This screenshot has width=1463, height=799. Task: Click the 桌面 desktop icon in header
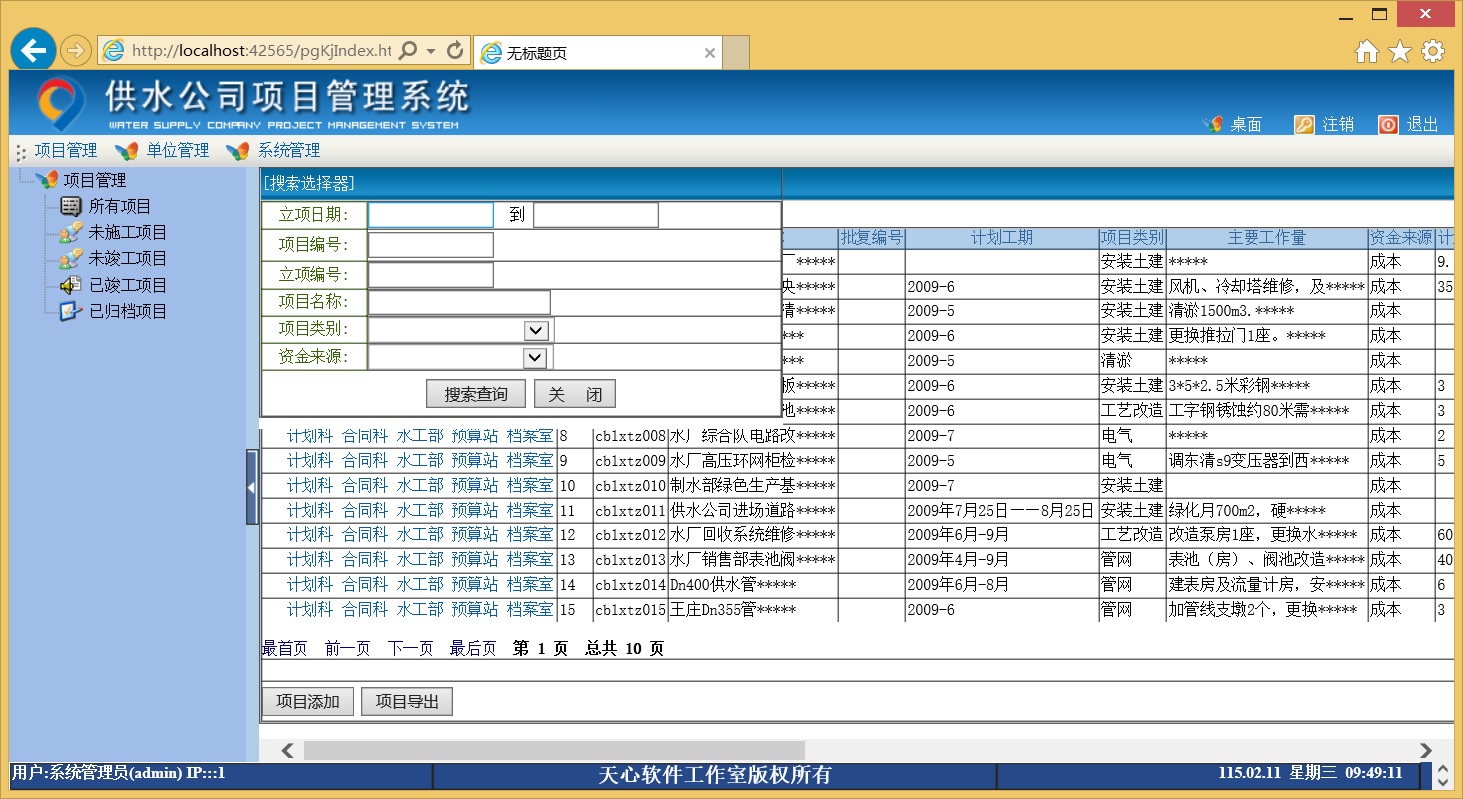(1213, 124)
